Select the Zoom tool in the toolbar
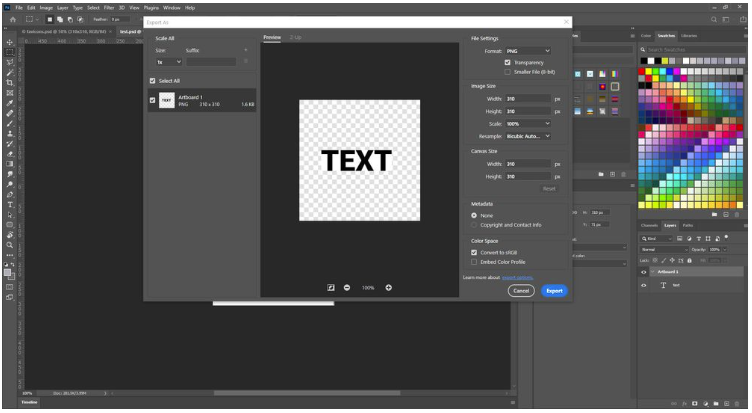The image size is (752, 413). click(10, 245)
